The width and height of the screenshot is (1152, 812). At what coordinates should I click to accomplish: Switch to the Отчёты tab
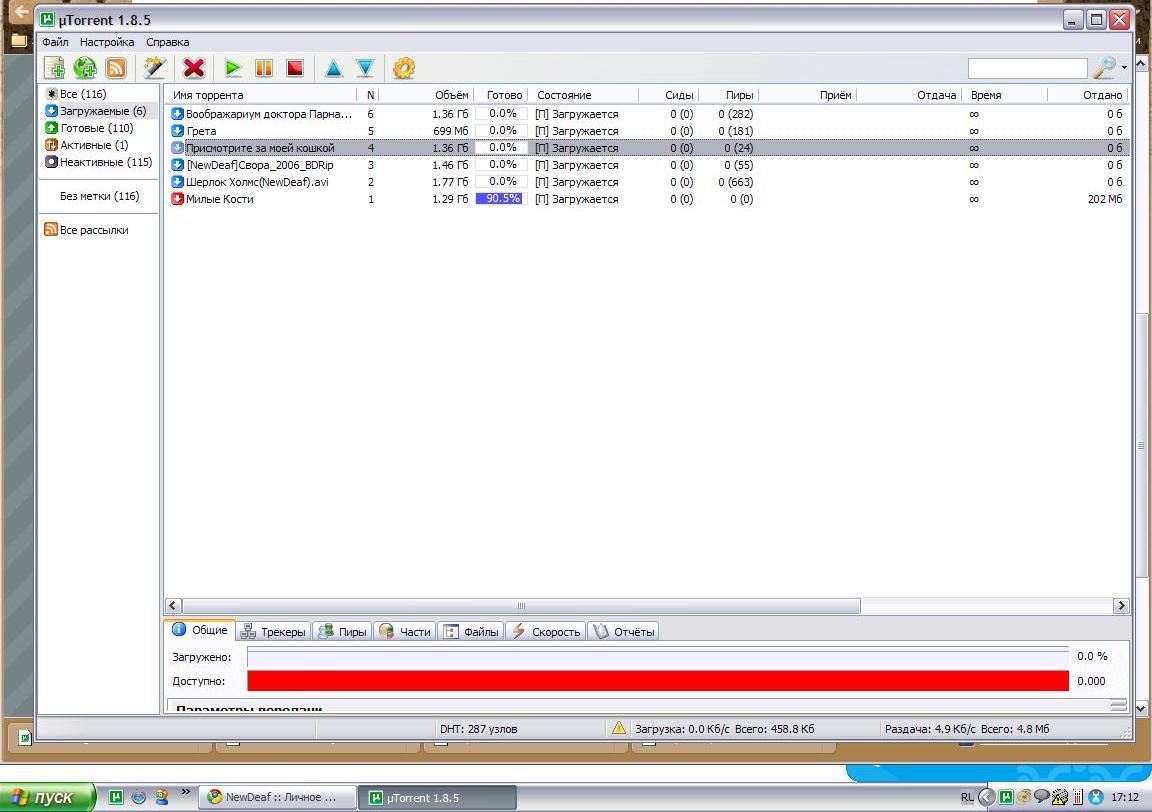coord(624,631)
